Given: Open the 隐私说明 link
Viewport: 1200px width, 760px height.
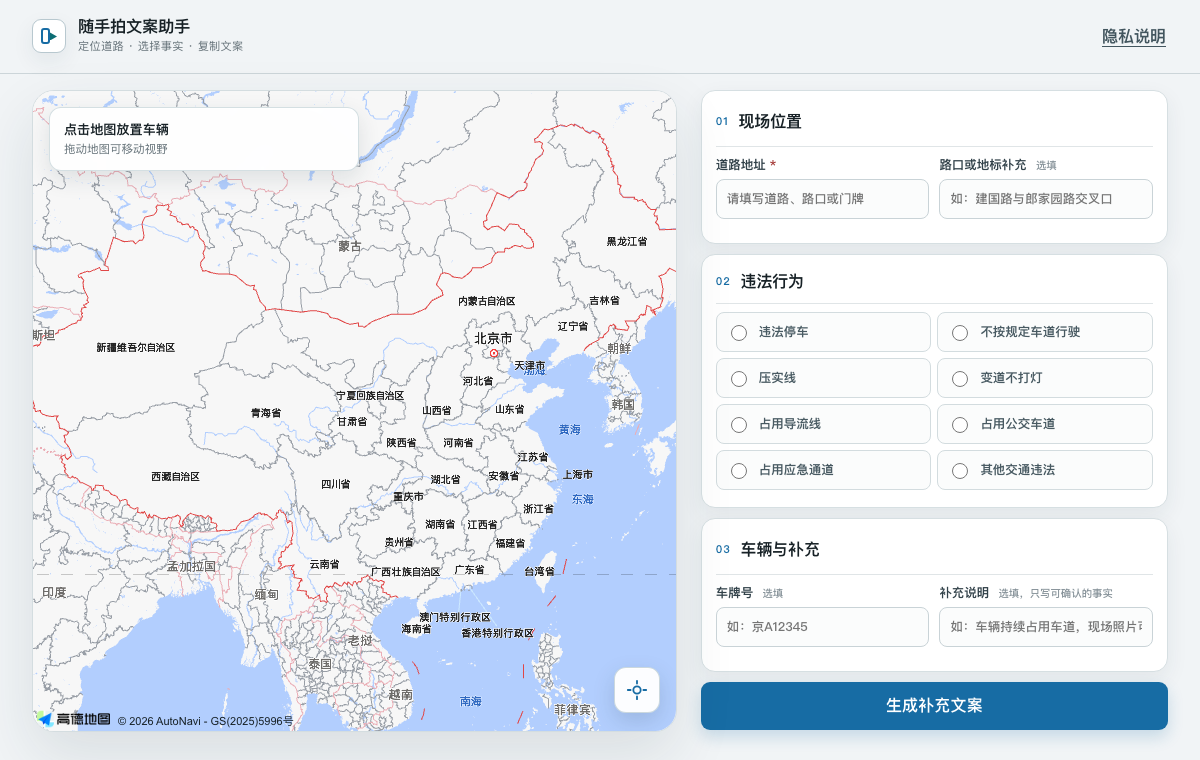Looking at the screenshot, I should point(1134,36).
